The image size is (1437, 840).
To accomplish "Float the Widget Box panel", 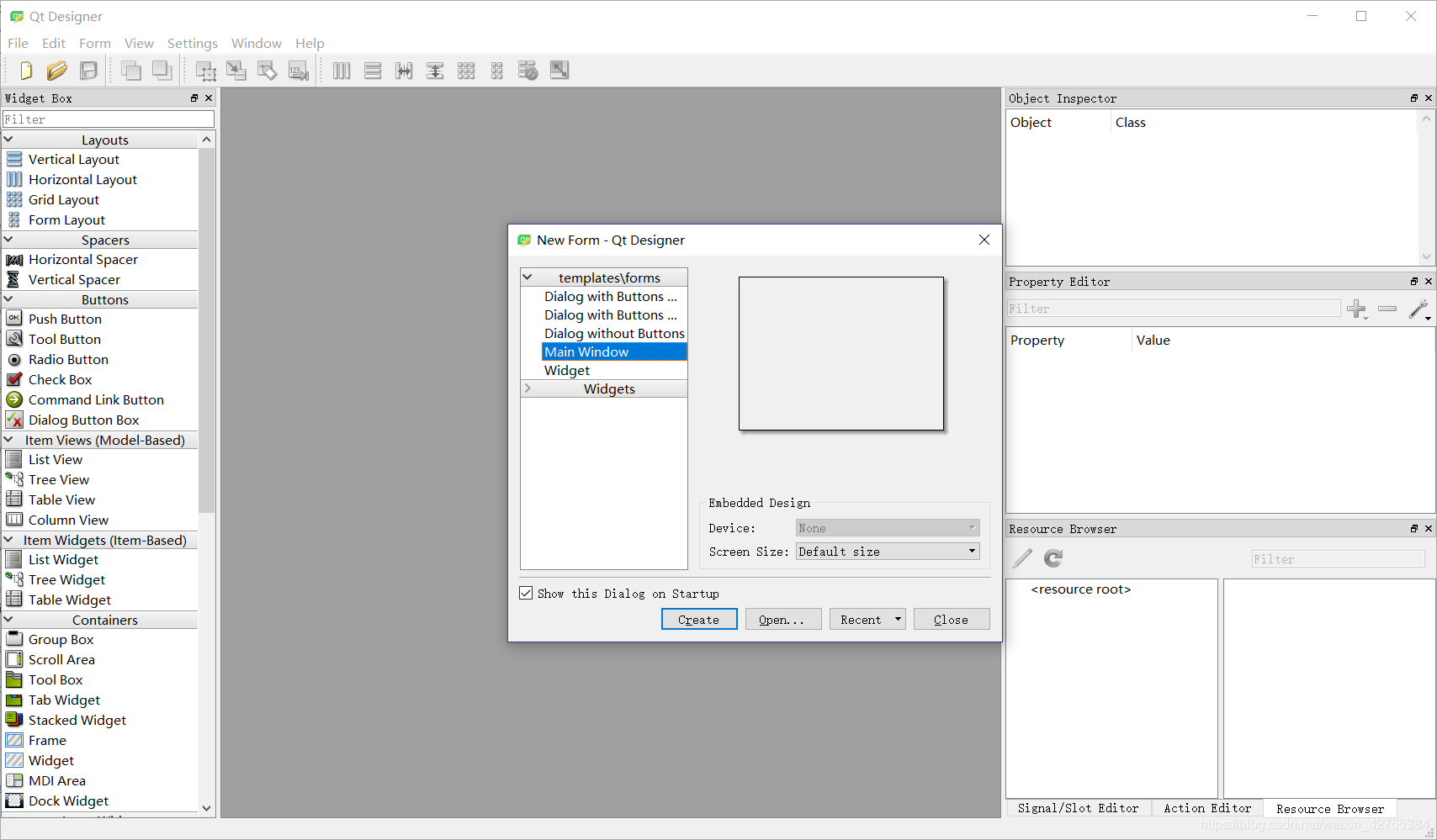I will coord(194,98).
